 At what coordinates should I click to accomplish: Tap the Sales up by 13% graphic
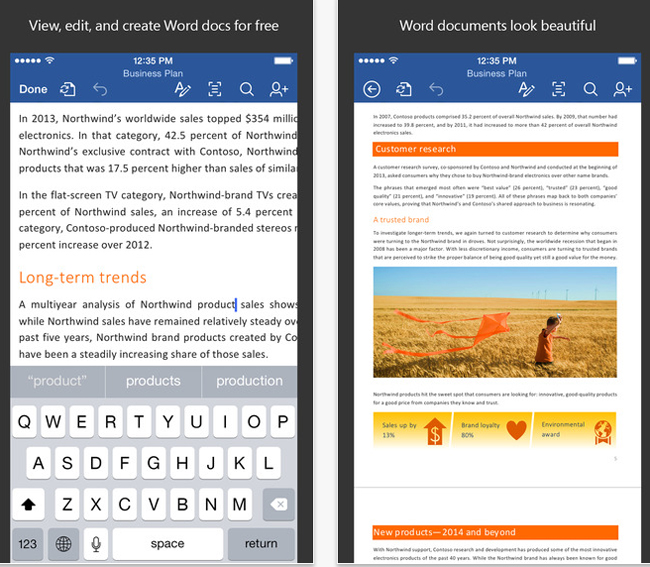(x=412, y=430)
